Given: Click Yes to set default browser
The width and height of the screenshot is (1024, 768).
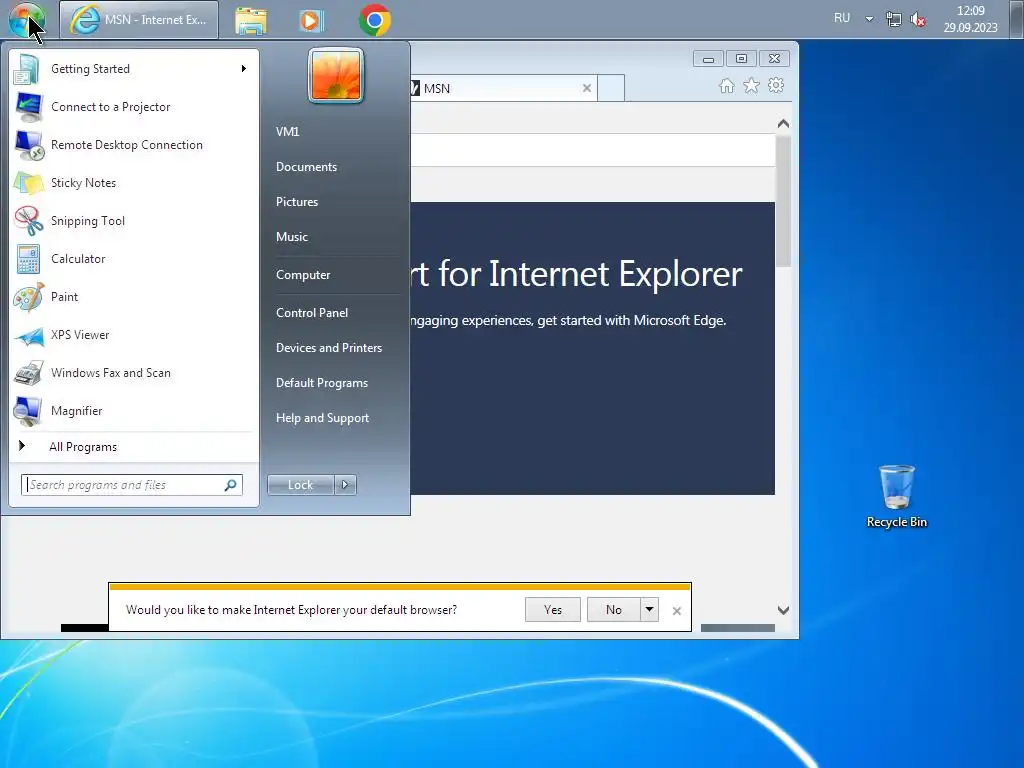Looking at the screenshot, I should [552, 609].
